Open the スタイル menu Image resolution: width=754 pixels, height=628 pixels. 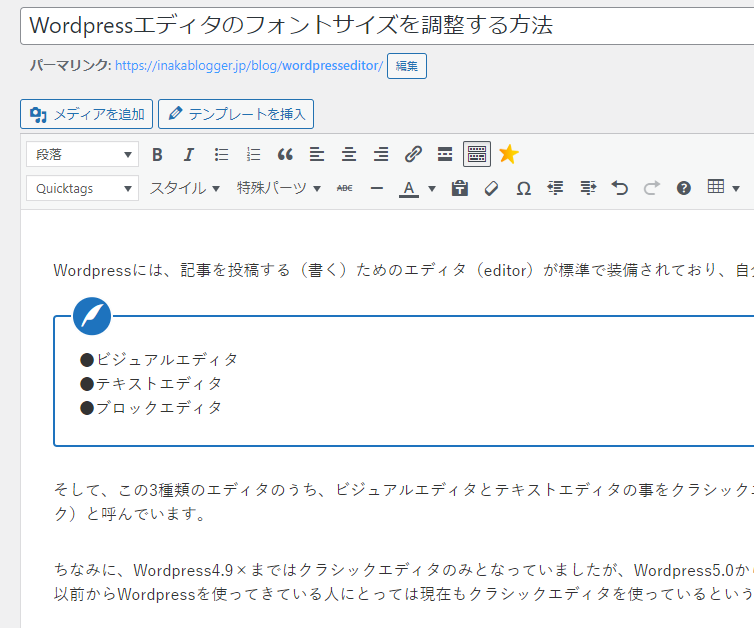point(184,188)
